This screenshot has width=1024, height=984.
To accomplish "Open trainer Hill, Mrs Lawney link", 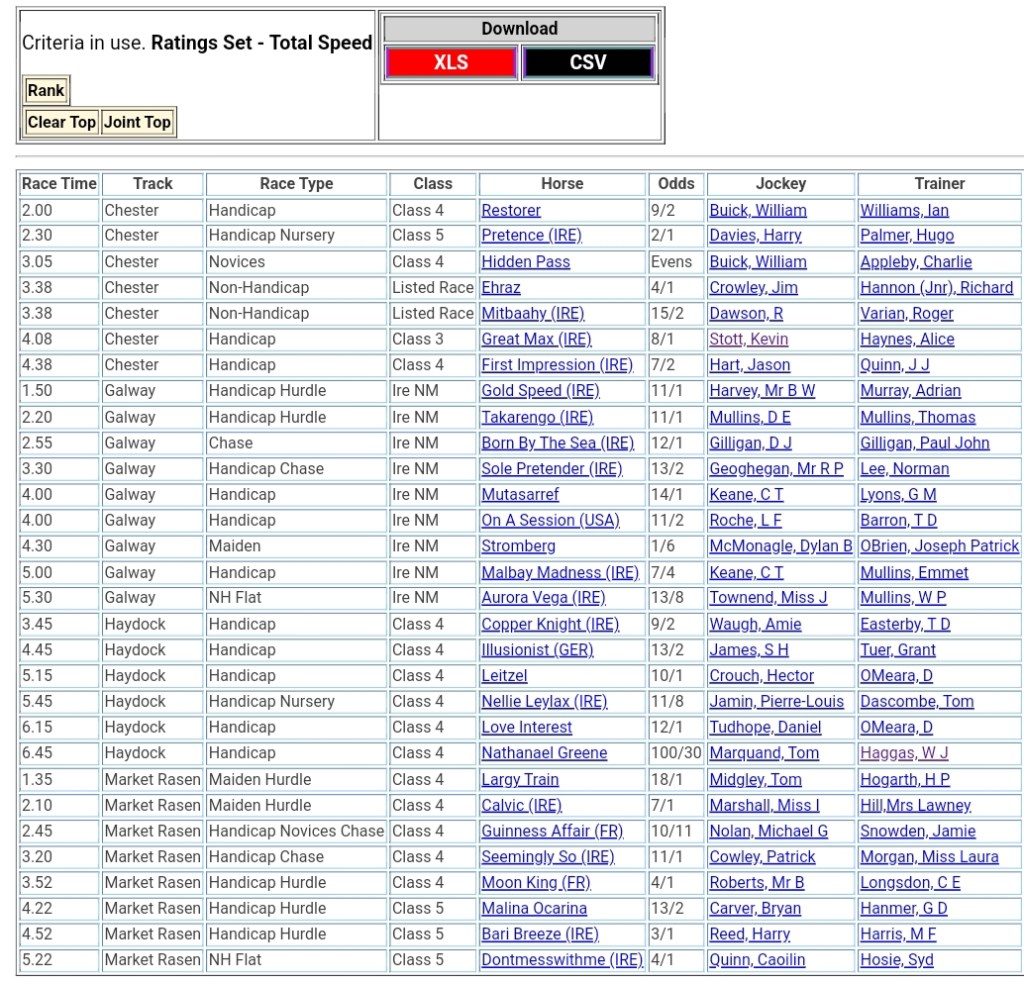I will tap(915, 805).
